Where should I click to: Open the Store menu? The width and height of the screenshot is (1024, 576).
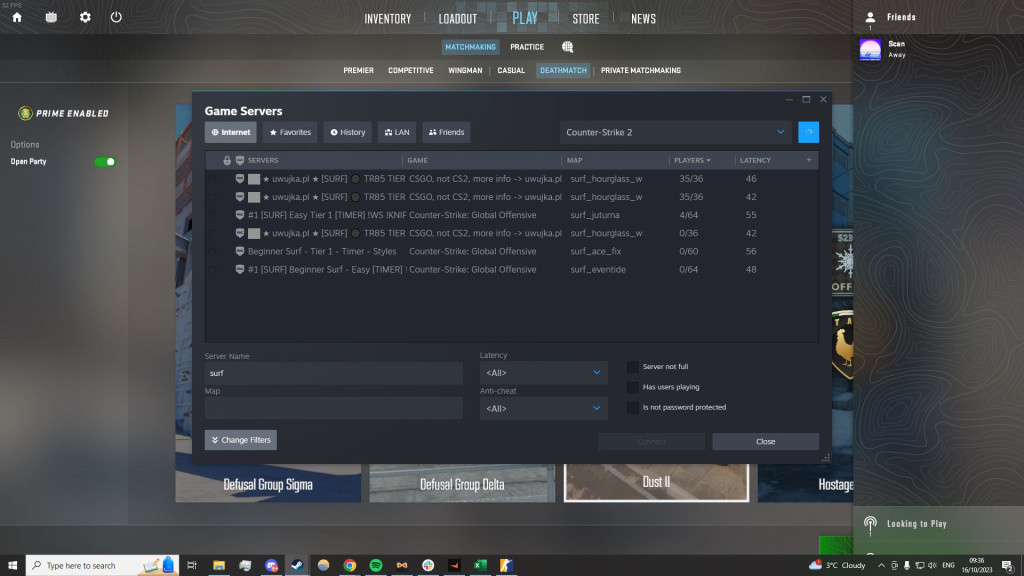(x=585, y=19)
